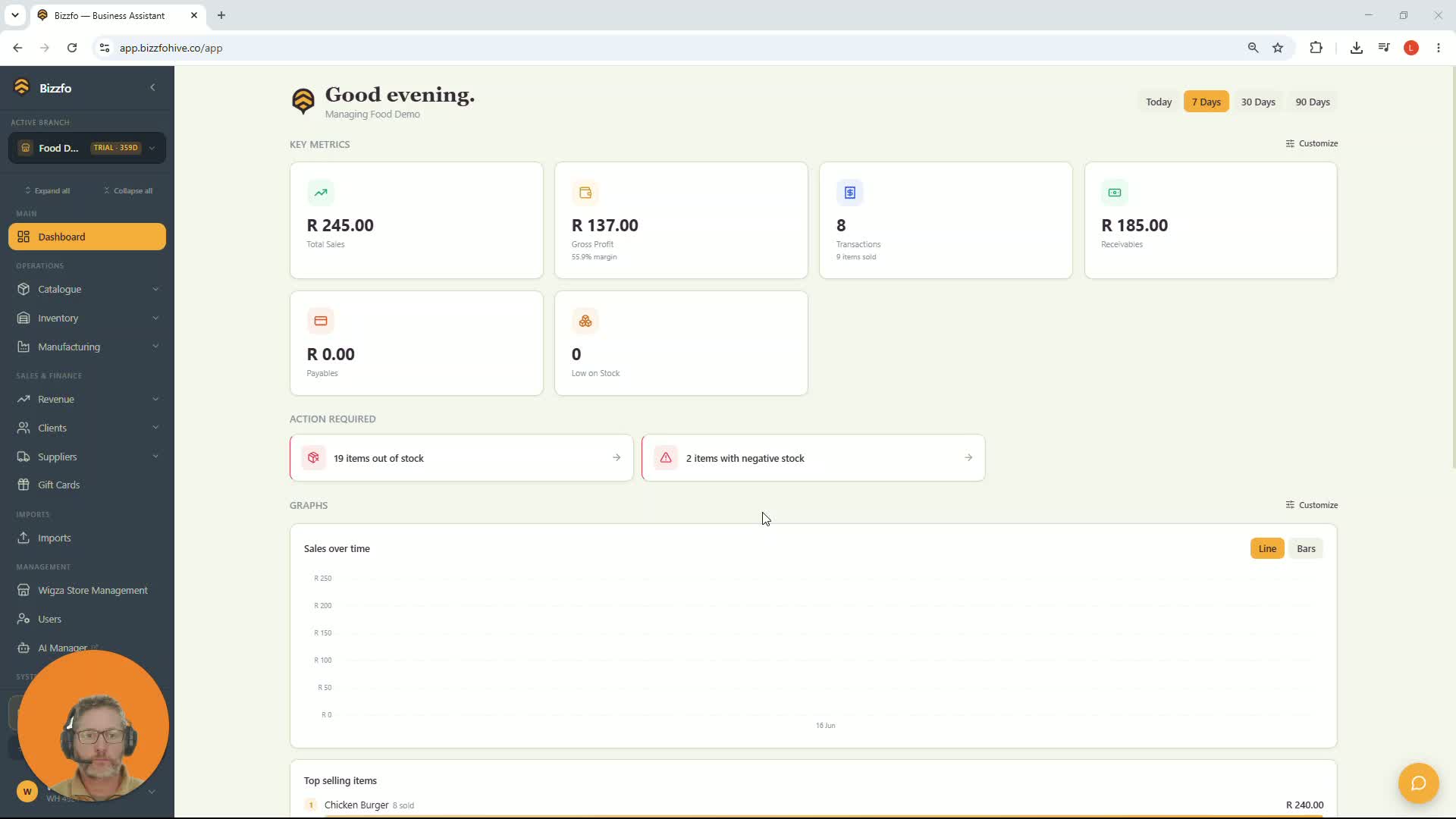Open the 19 items out of stock alert

pos(461,458)
